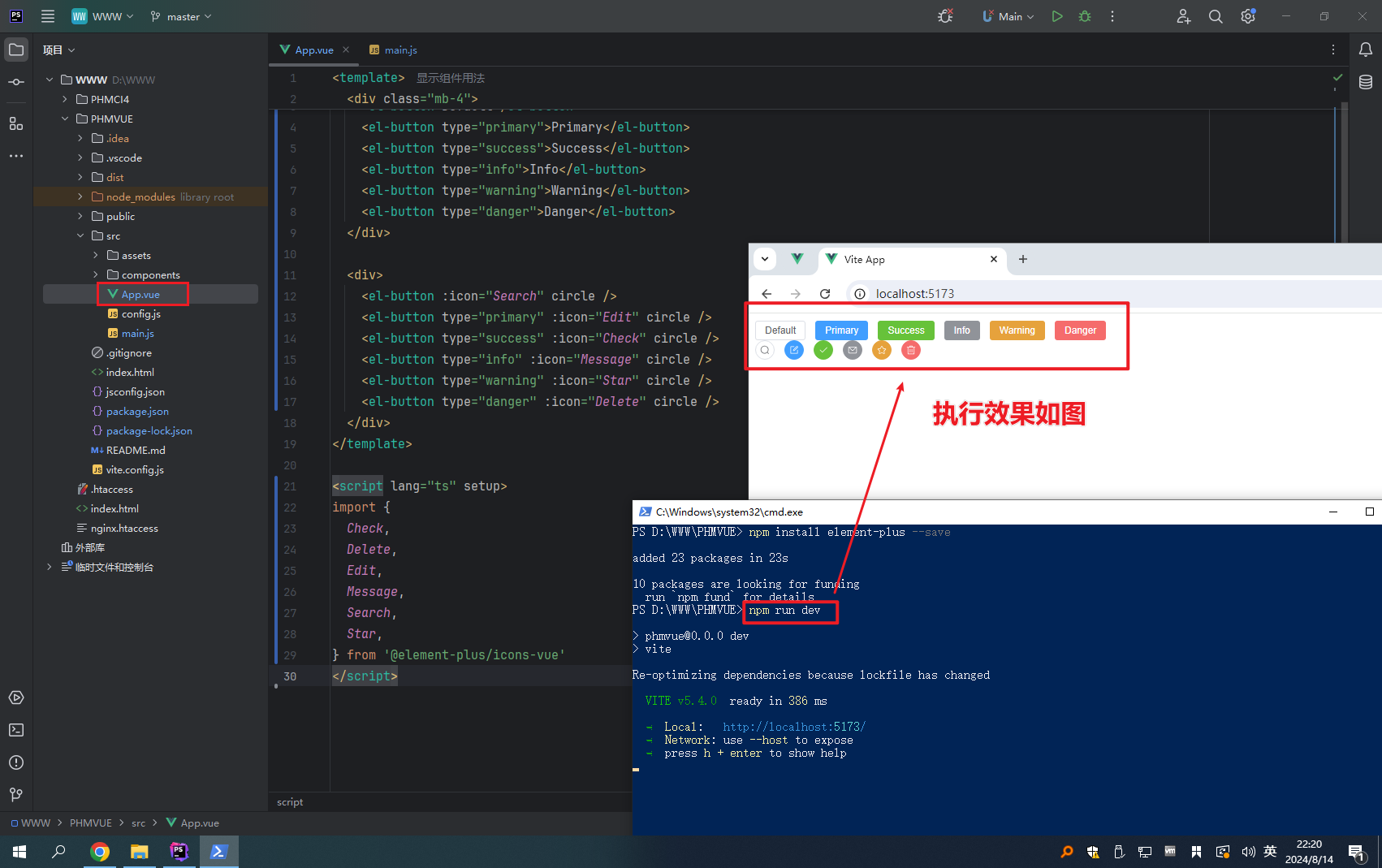Open the 项目 view dropdown
The width and height of the screenshot is (1382, 868).
59,50
